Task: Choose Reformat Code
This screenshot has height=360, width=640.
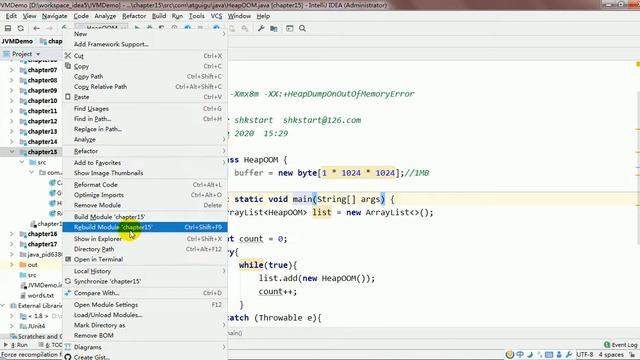Action: coord(145,184)
